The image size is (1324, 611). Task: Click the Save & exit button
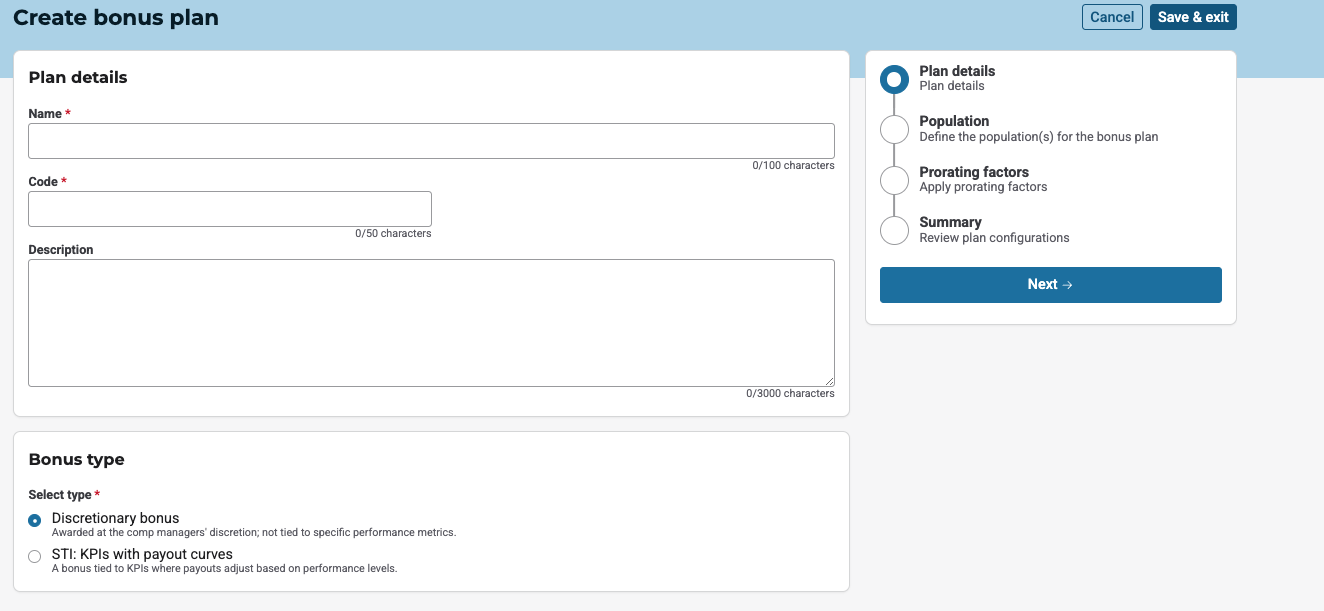[x=1193, y=17]
